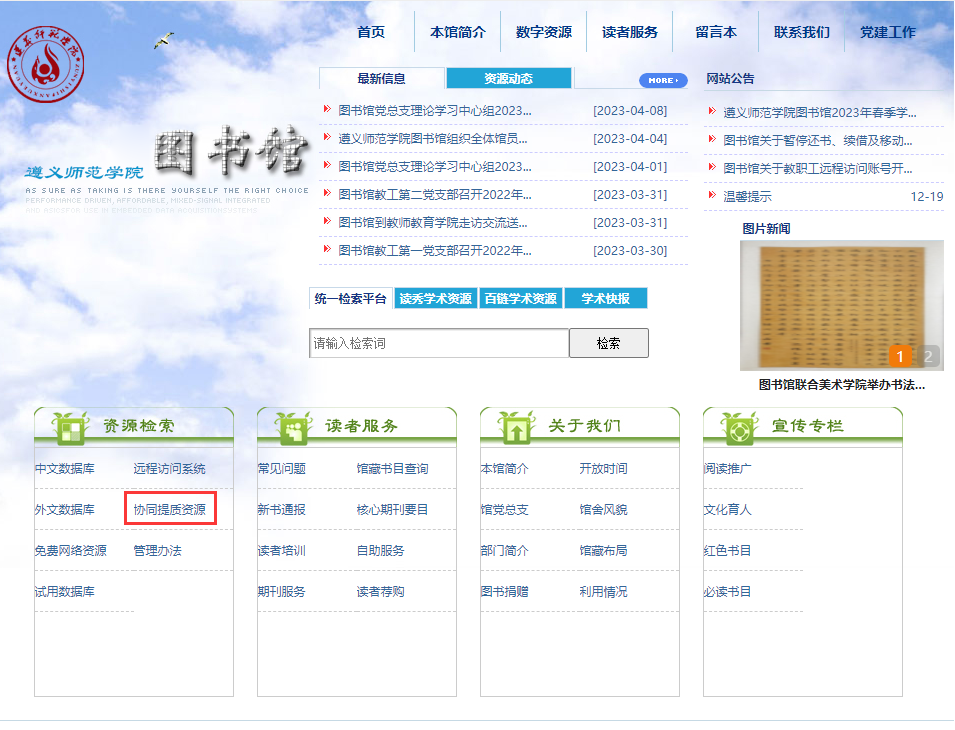The height and width of the screenshot is (730, 955).
Task: Open the 数字资源 navigation menu
Action: (543, 32)
